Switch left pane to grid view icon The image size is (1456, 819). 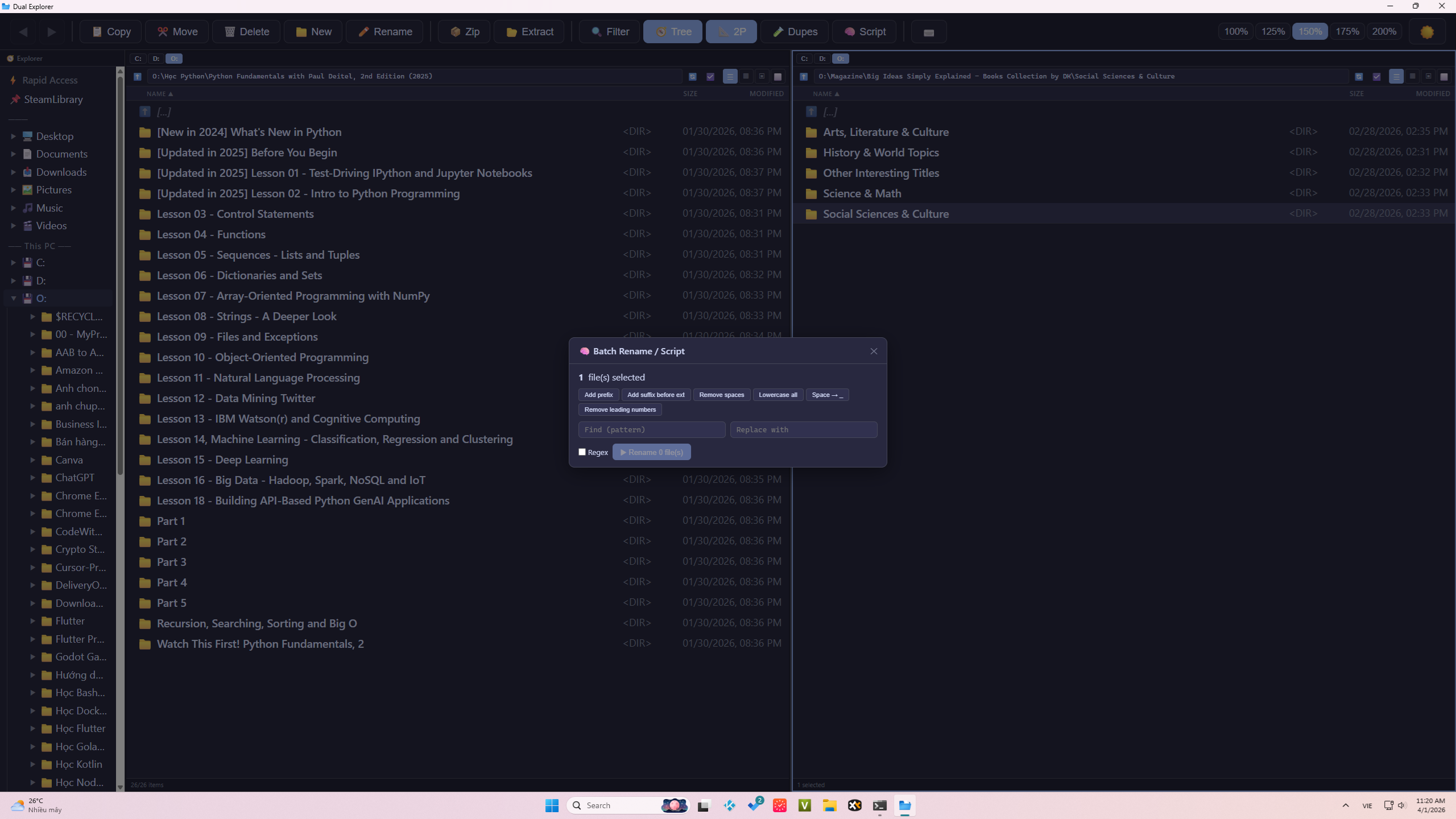click(746, 76)
